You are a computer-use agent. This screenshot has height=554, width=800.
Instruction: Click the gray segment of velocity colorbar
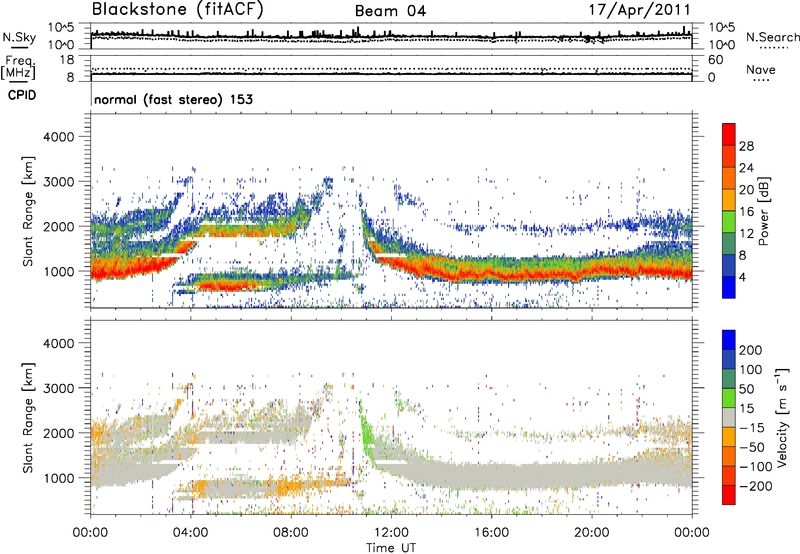click(x=729, y=418)
